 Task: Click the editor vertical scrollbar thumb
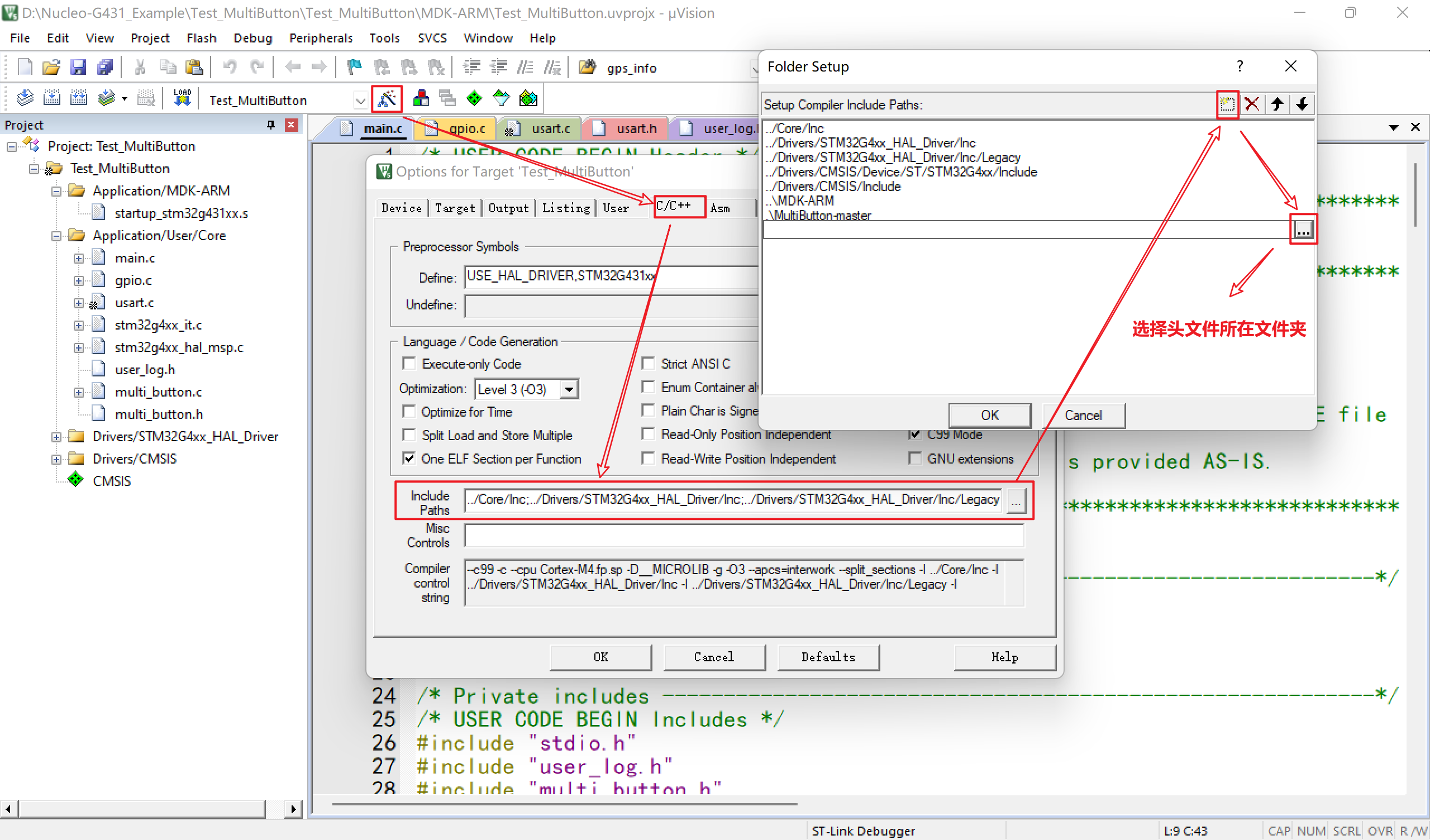point(1415,196)
